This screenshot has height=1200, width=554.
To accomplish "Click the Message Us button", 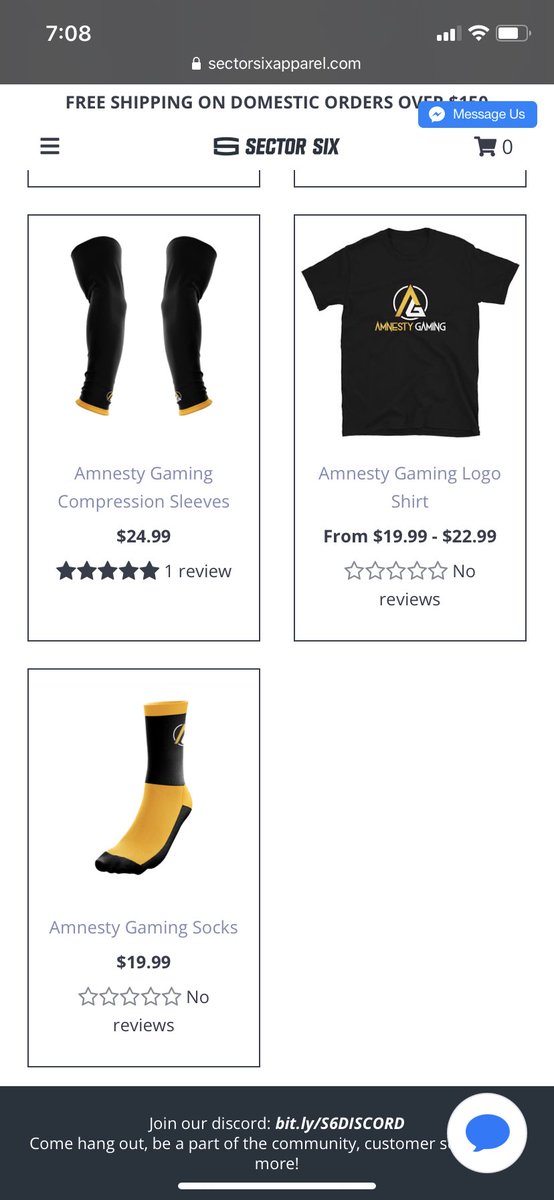I will point(477,114).
